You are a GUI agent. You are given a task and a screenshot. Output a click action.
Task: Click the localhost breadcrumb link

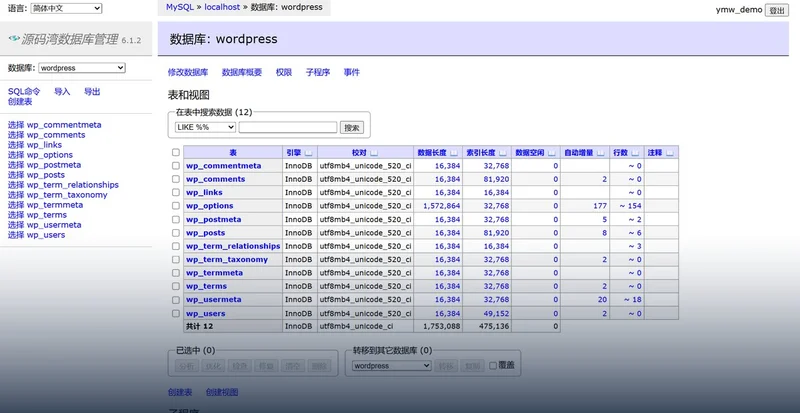pyautogui.click(x=222, y=7)
